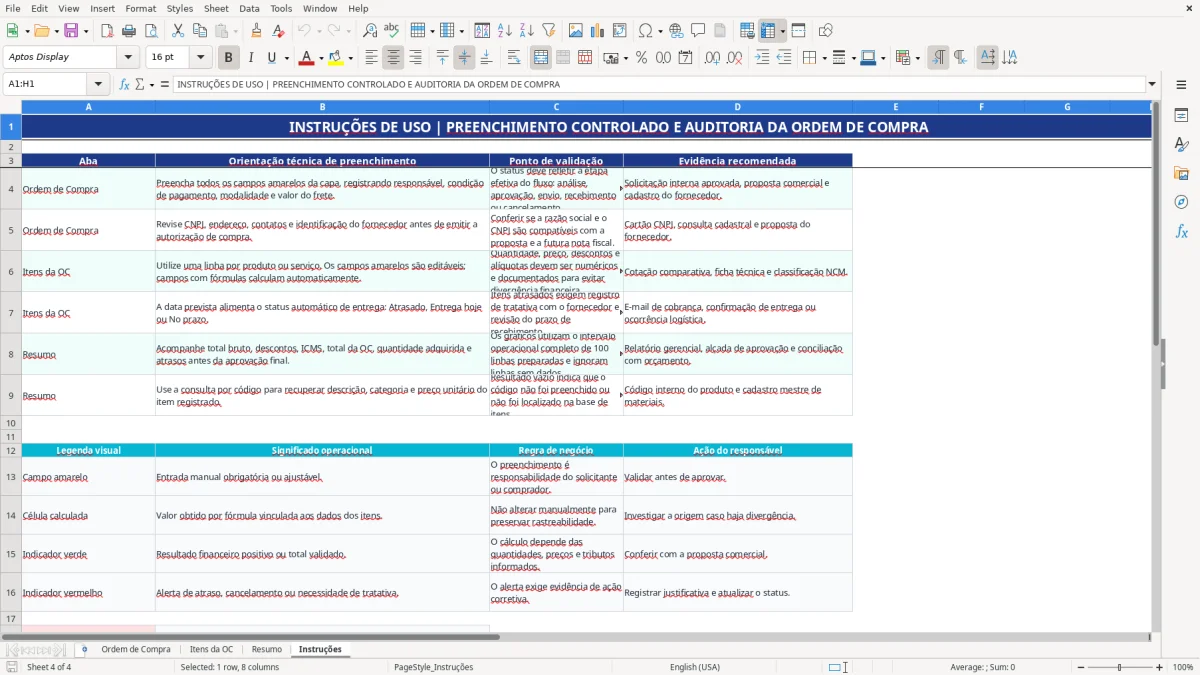Image resolution: width=1200 pixels, height=675 pixels.
Task: Insert comment speech bubble icon
Action: pyautogui.click(x=698, y=31)
